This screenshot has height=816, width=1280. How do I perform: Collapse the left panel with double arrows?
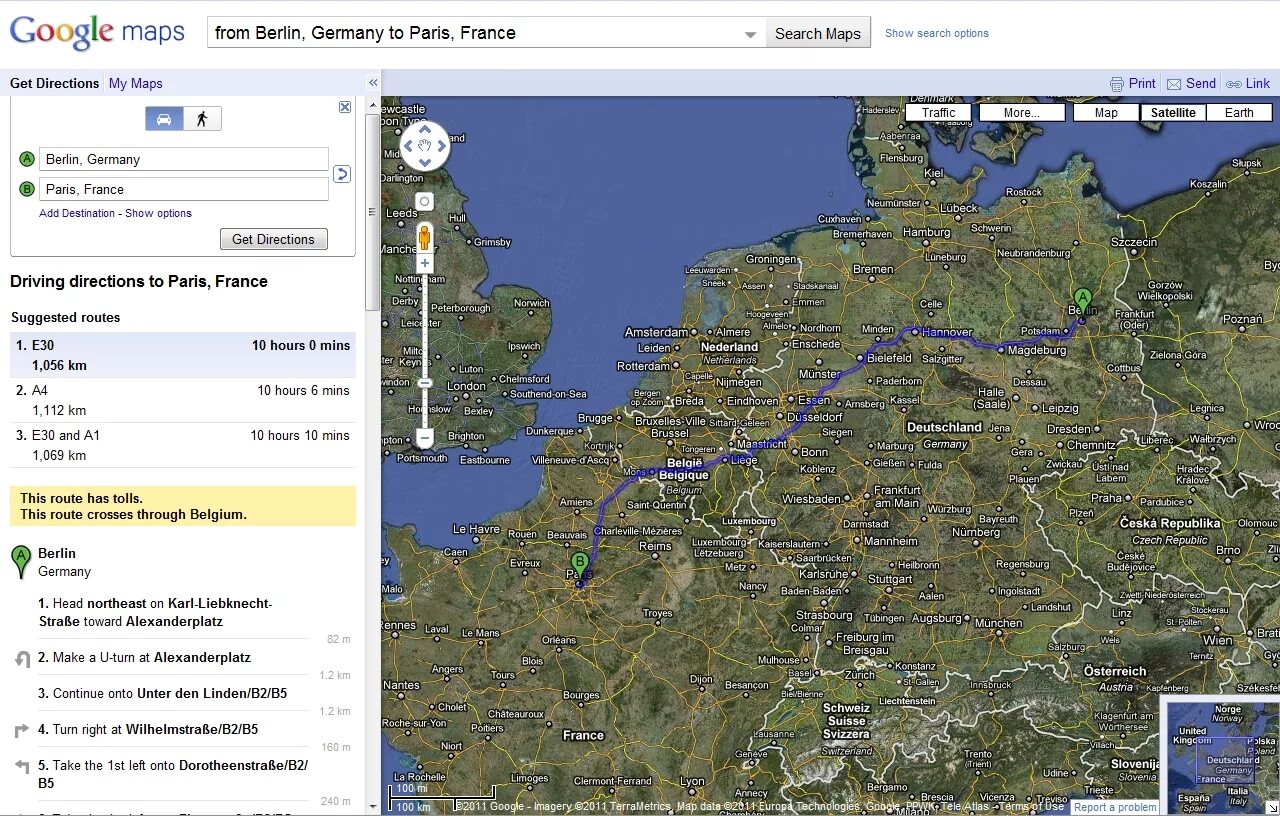373,83
